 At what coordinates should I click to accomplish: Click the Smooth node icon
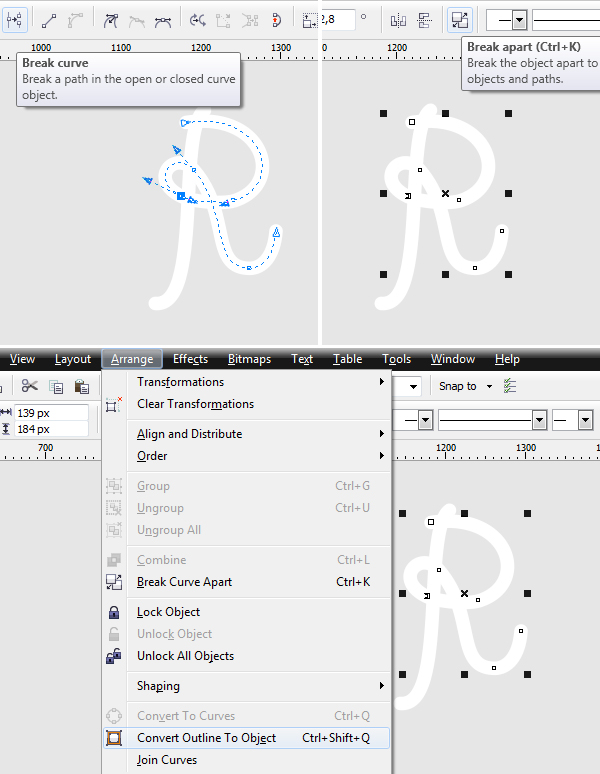(137, 21)
